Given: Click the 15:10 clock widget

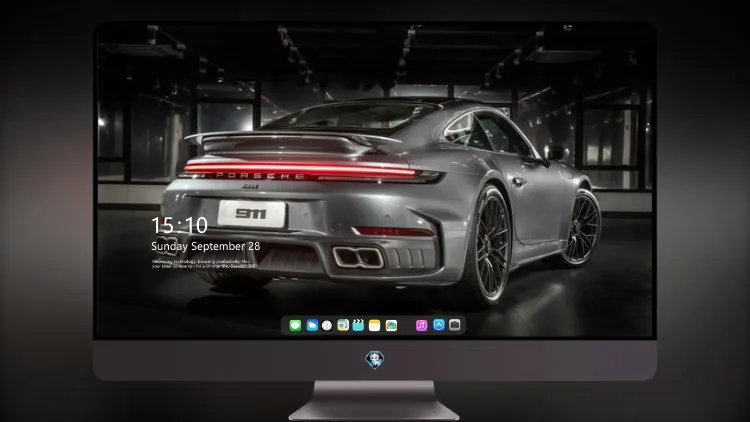Looking at the screenshot, I should pyautogui.click(x=179, y=225).
